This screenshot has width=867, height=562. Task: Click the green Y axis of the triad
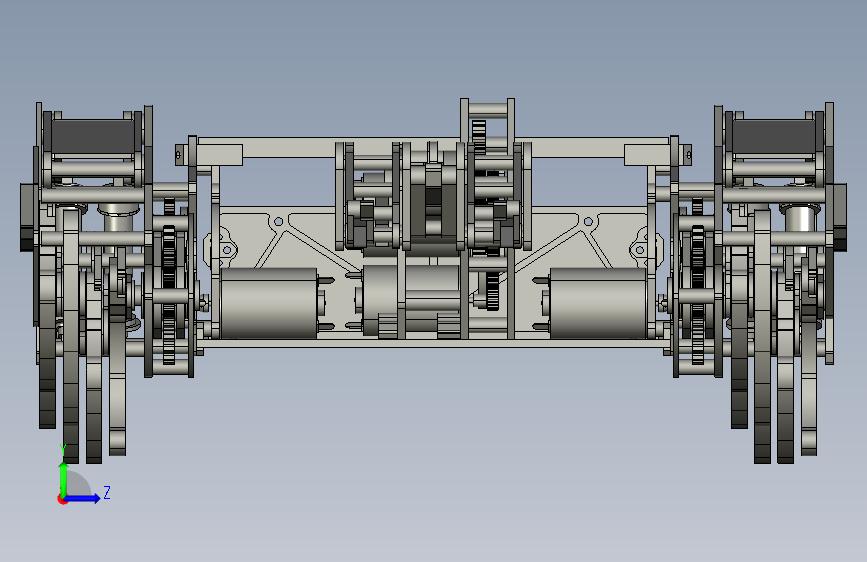pyautogui.click(x=64, y=479)
